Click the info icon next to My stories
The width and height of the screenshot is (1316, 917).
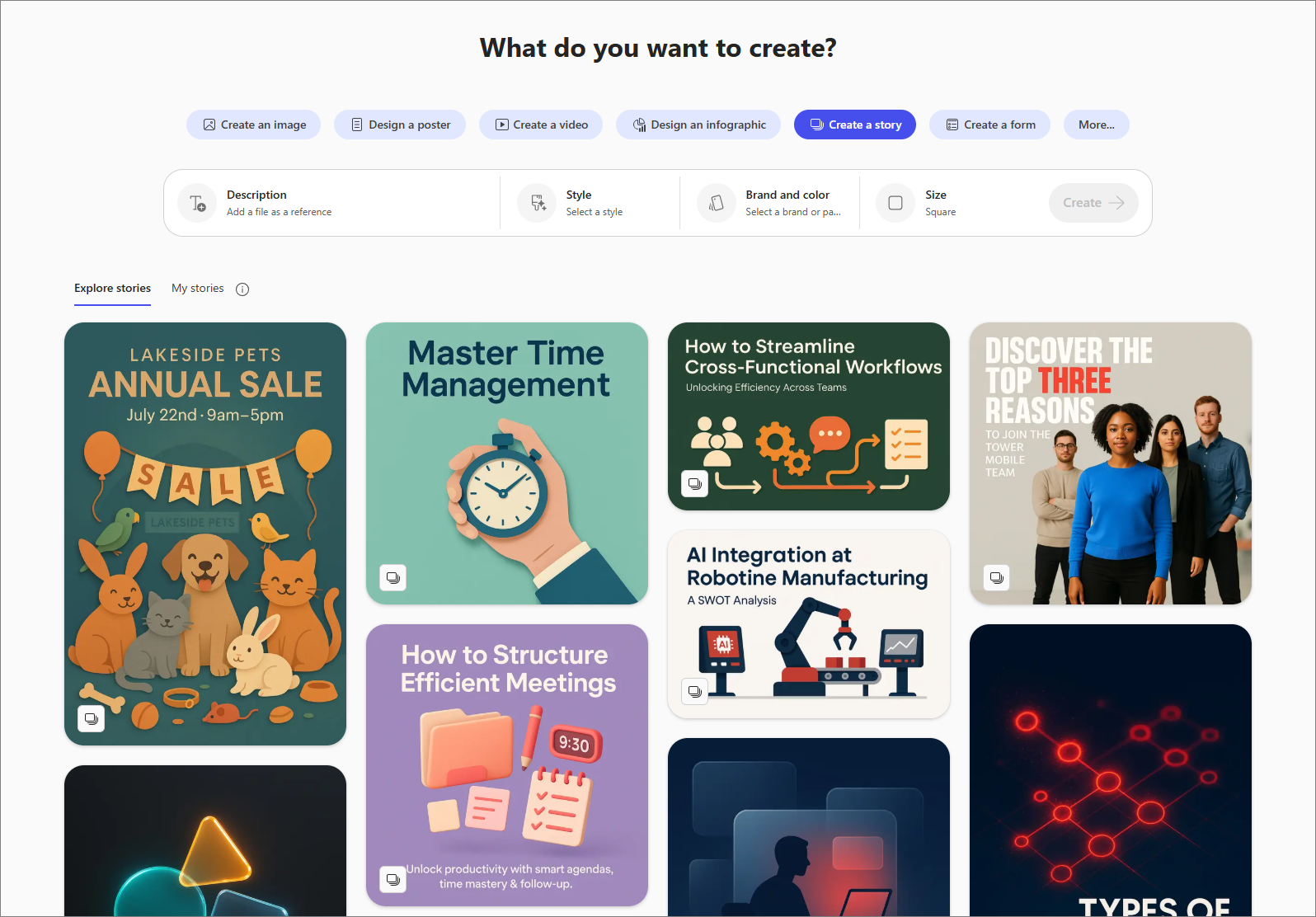click(x=242, y=289)
